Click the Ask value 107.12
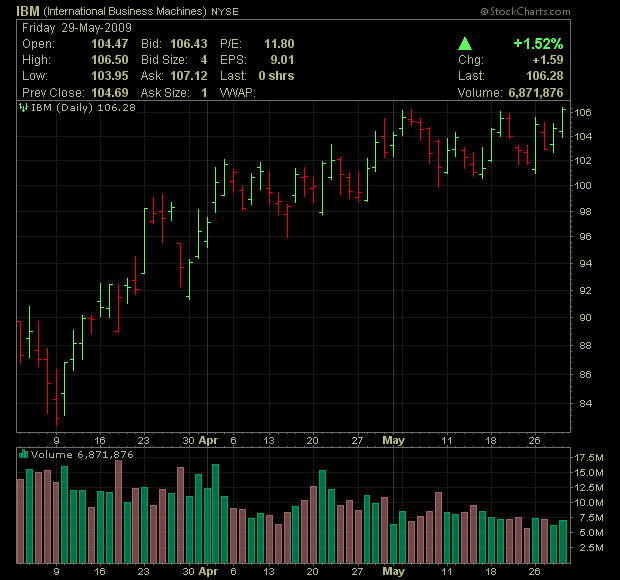This screenshot has height=580, width=620. click(189, 76)
